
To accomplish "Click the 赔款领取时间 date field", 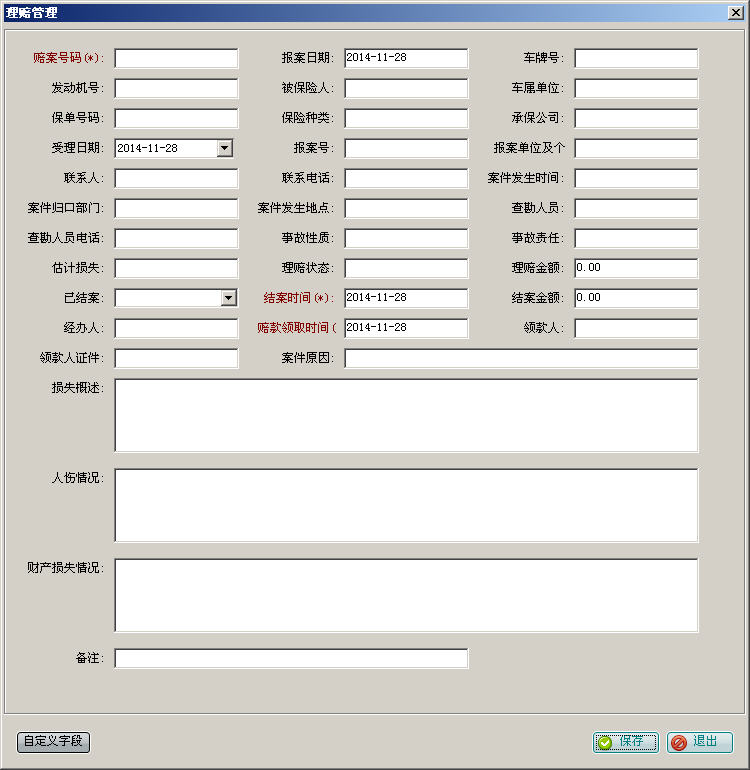I will (x=406, y=328).
